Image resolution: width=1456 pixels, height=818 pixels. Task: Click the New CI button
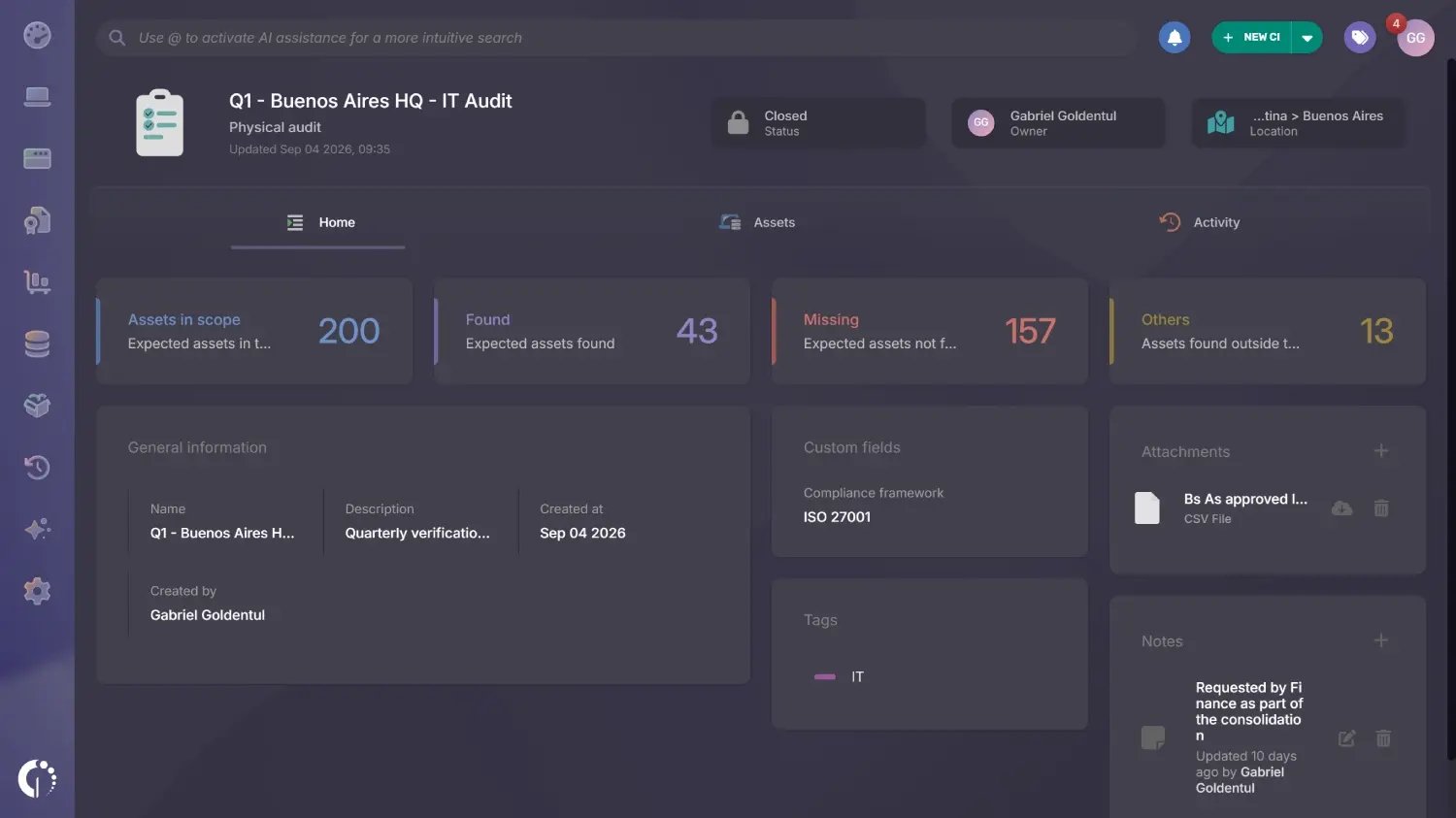click(x=1251, y=38)
